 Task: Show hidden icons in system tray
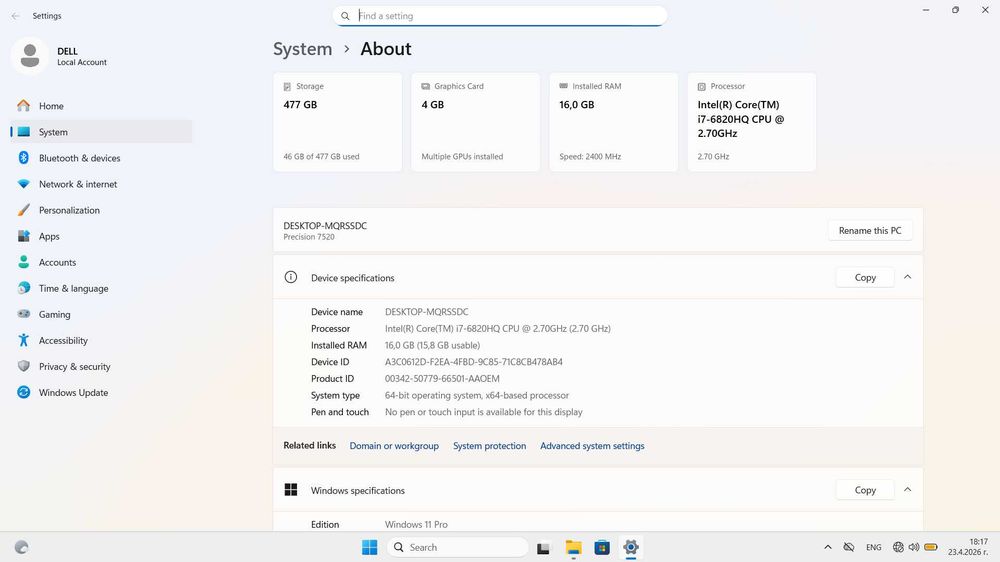click(x=828, y=547)
